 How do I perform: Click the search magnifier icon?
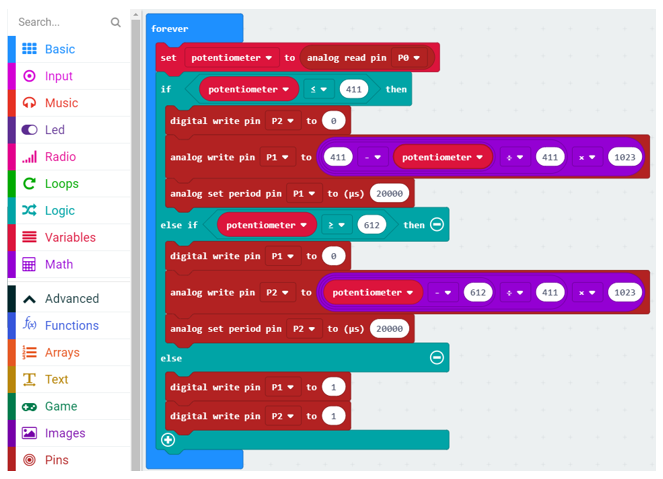pyautogui.click(x=115, y=22)
